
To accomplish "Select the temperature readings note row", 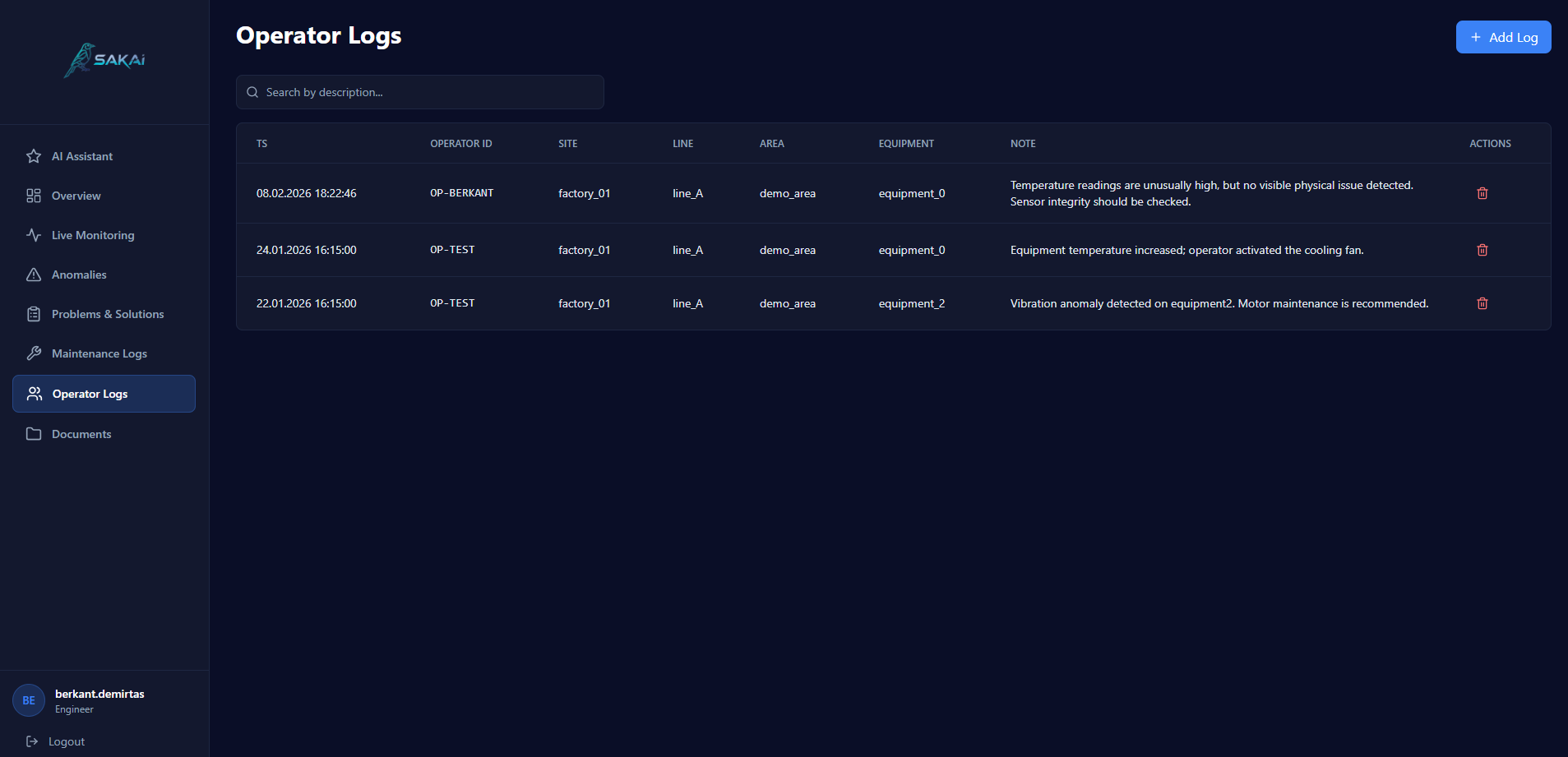I will (1211, 193).
